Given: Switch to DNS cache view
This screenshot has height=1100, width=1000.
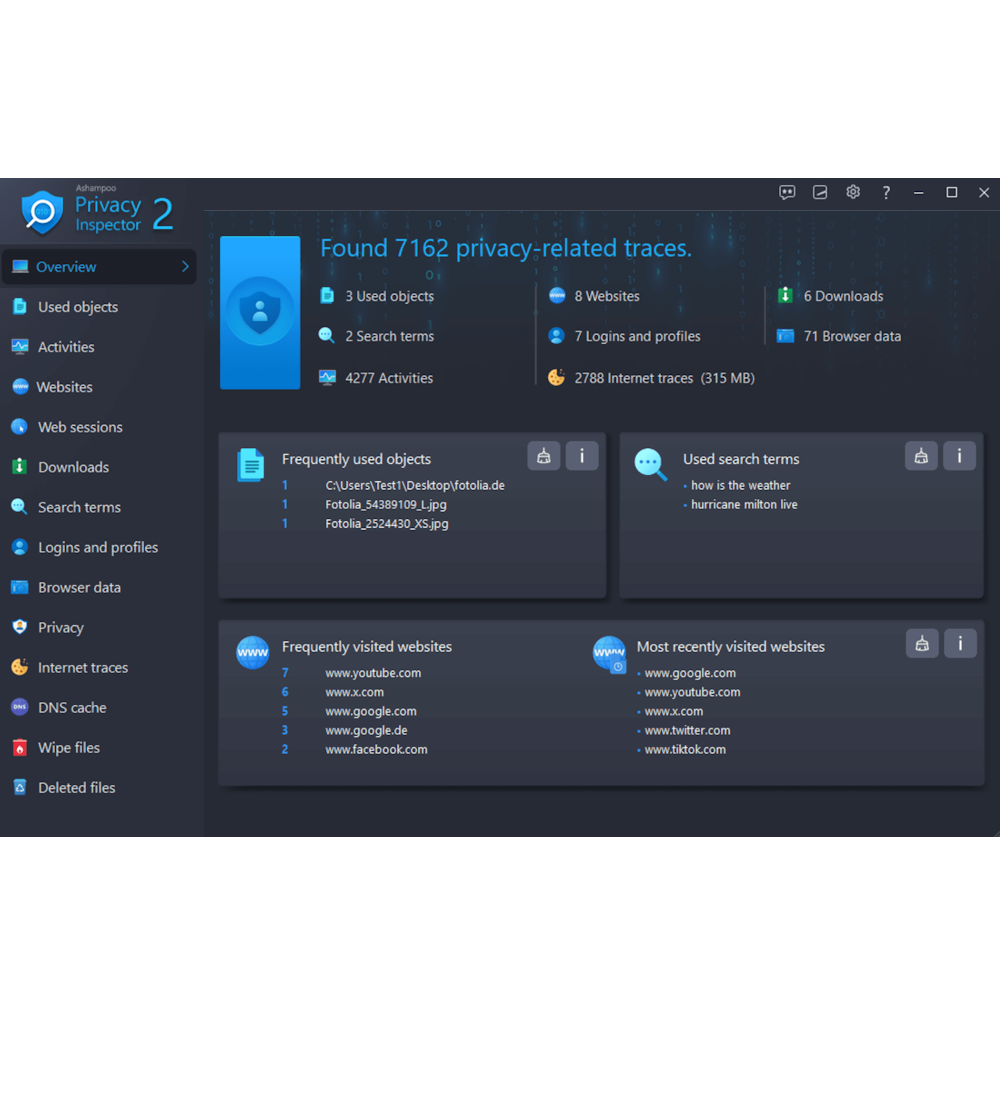Looking at the screenshot, I should coord(72,708).
